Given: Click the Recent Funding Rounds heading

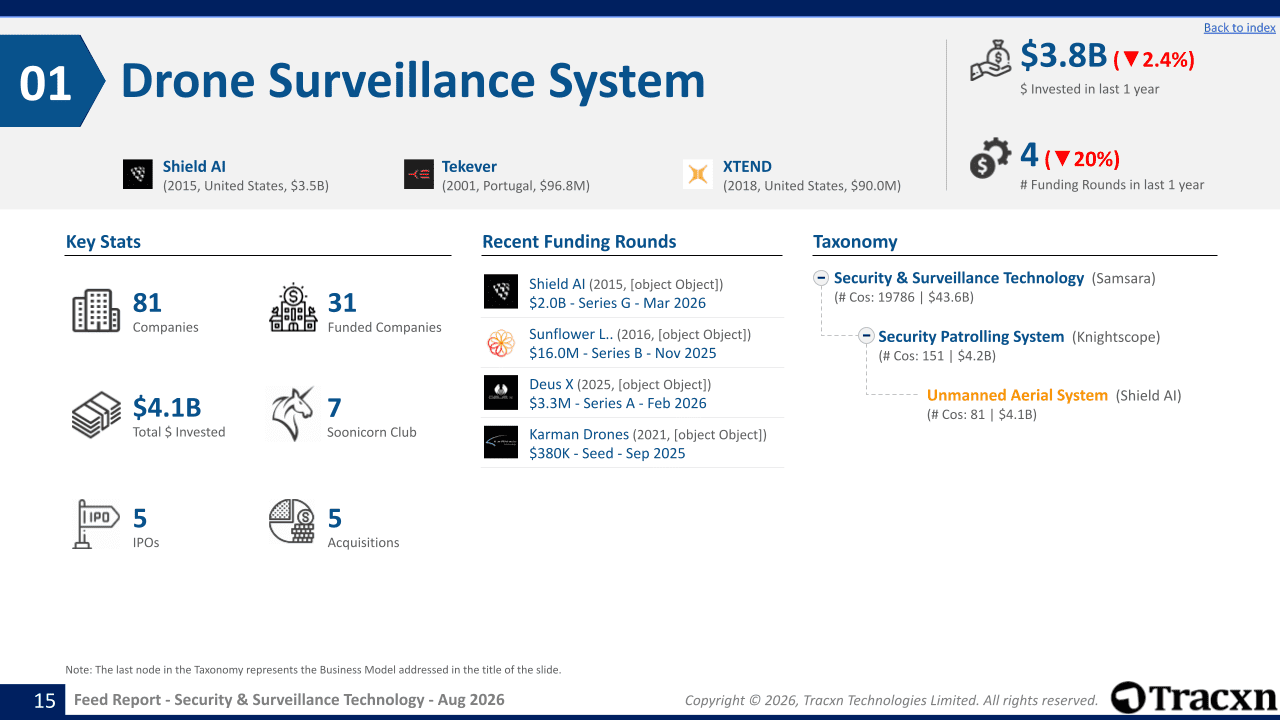Looking at the screenshot, I should (x=579, y=241).
